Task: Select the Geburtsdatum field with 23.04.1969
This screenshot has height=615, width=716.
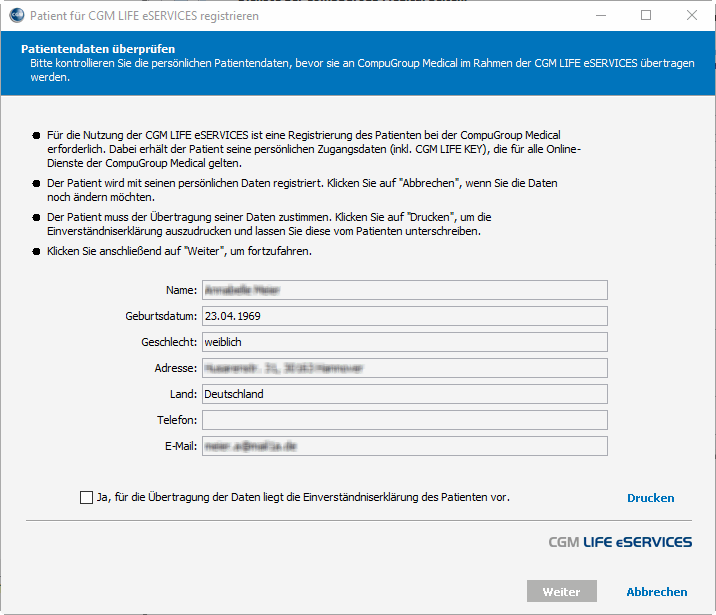Action: [x=405, y=316]
